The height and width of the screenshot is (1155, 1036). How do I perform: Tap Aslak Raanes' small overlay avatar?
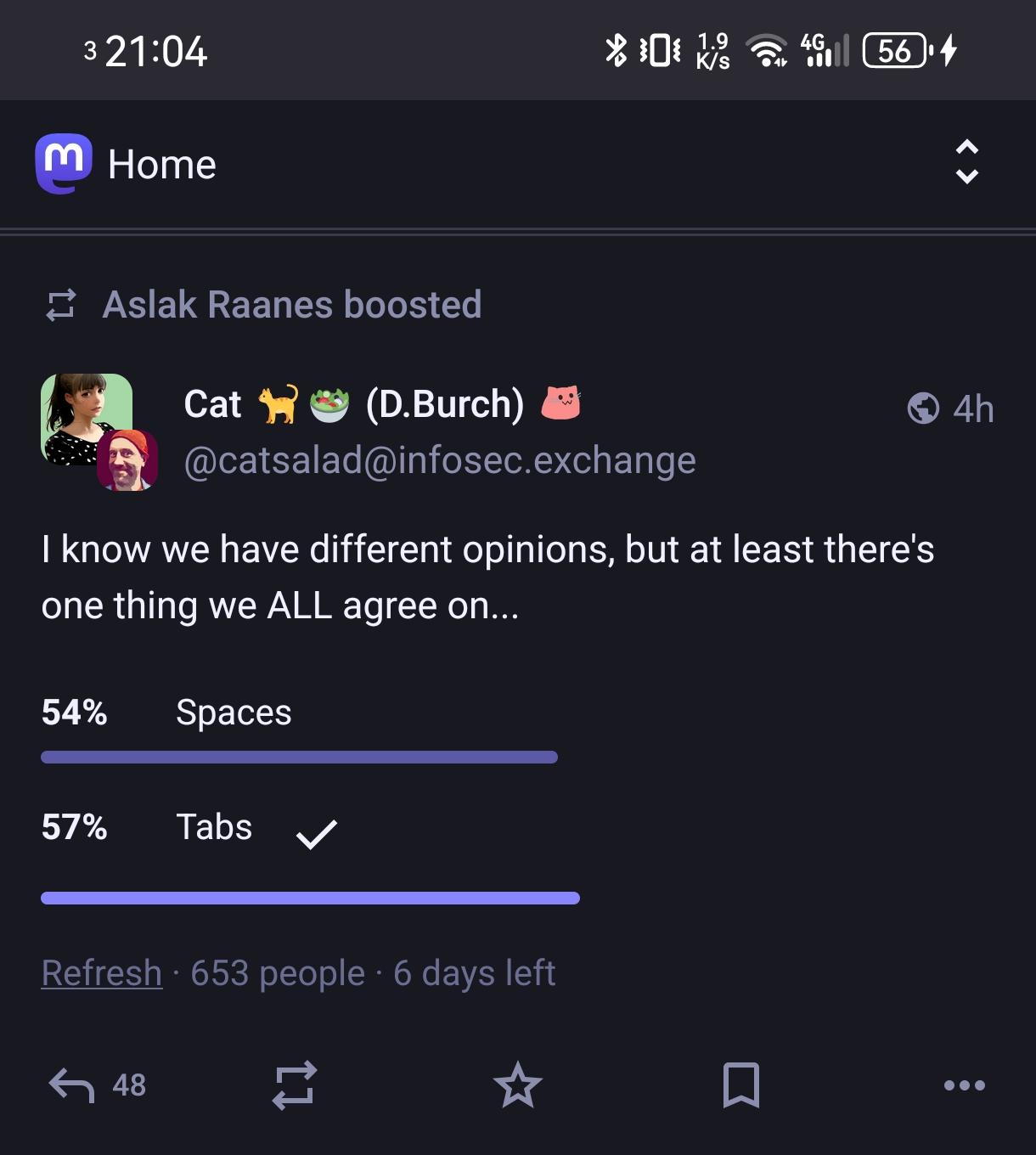tap(127, 461)
